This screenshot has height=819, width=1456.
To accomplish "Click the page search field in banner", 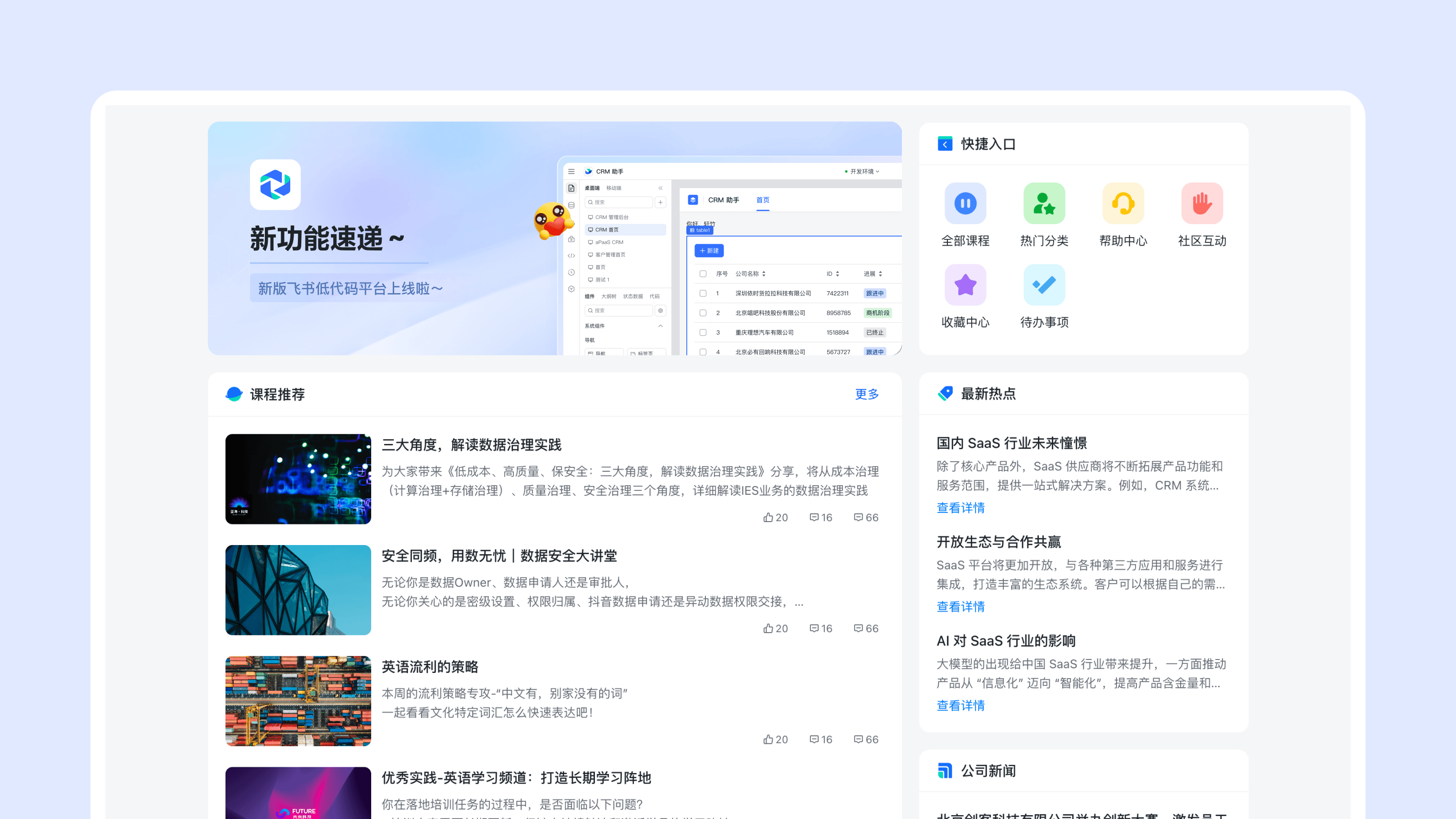I will pyautogui.click(x=618, y=202).
